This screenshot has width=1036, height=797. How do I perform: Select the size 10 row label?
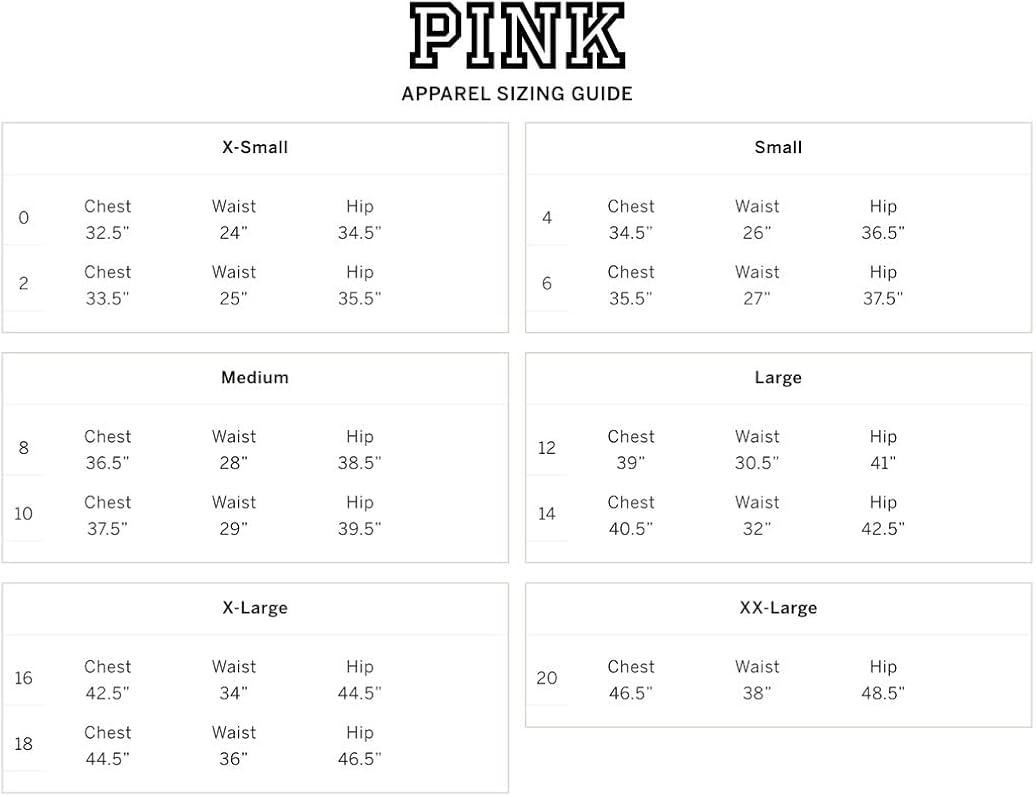(24, 514)
